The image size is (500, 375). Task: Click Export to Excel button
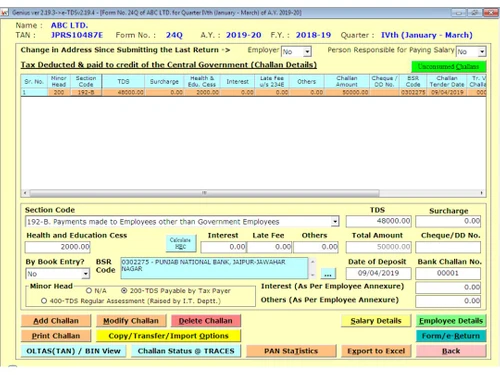376,351
